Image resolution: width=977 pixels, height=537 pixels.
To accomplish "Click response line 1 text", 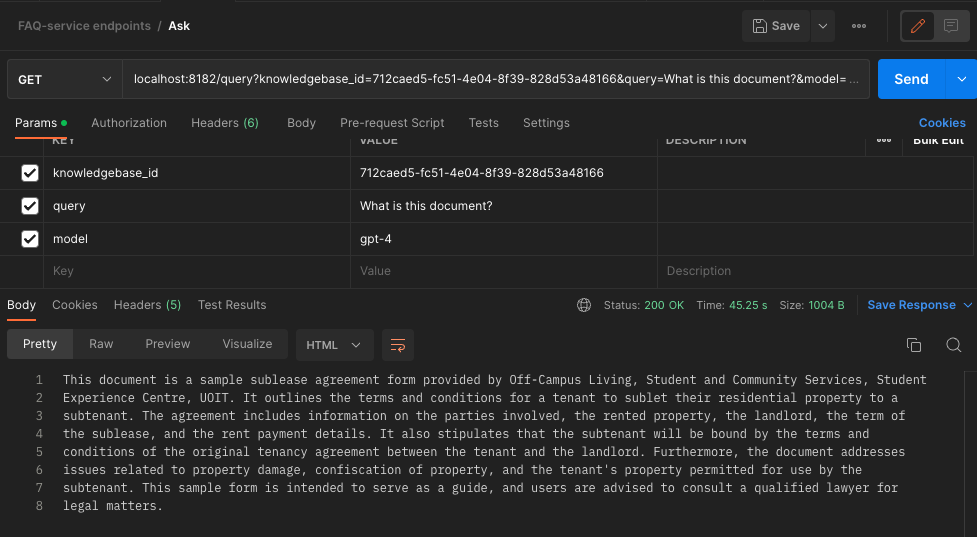I will (x=495, y=380).
